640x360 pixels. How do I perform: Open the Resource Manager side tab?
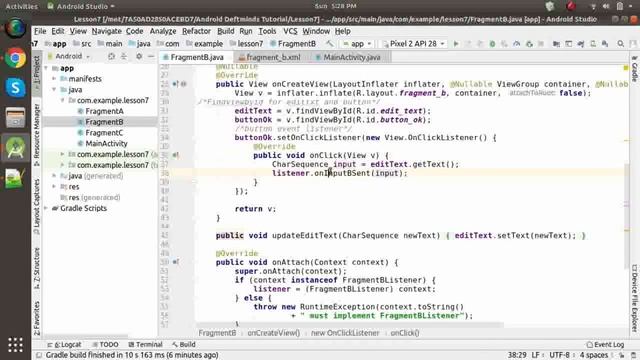click(x=37, y=134)
